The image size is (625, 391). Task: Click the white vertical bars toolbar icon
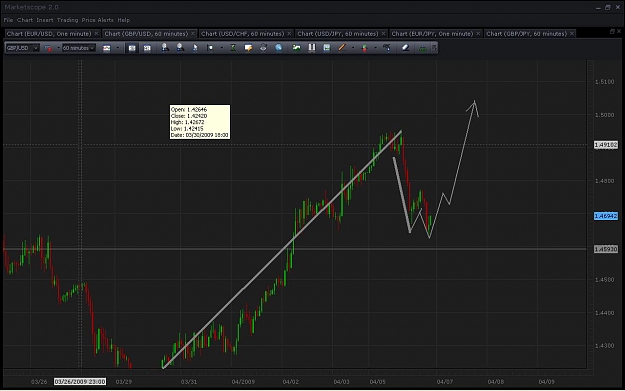312,48
